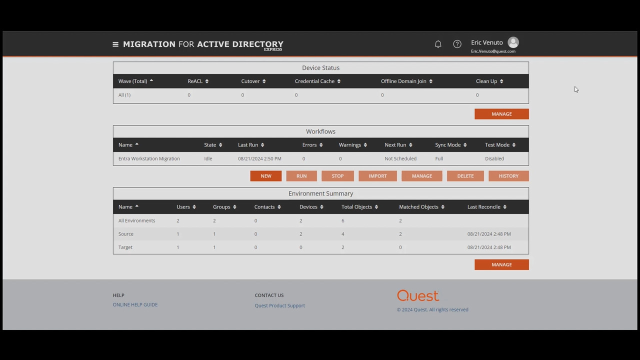640x360 pixels.
Task: Sort Workflows by Warnings column
Action: (353, 145)
